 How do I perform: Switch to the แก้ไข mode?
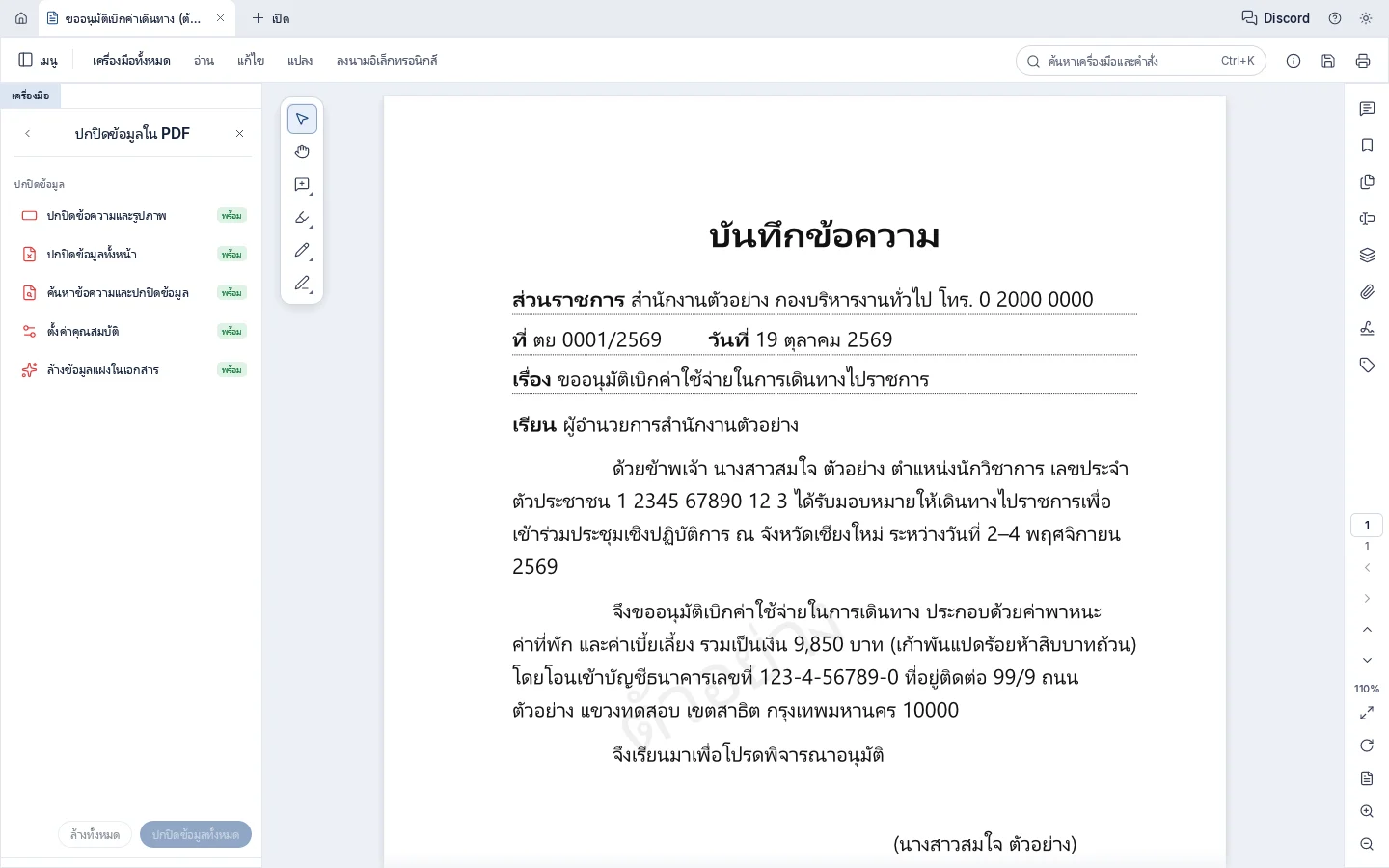pos(251,61)
